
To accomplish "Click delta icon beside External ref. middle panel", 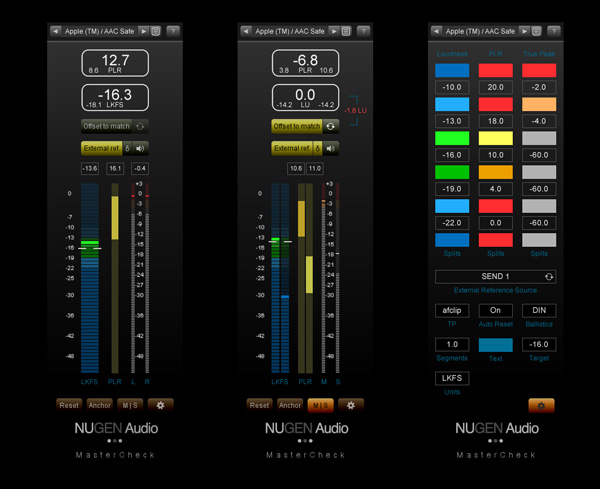I will pos(318,148).
